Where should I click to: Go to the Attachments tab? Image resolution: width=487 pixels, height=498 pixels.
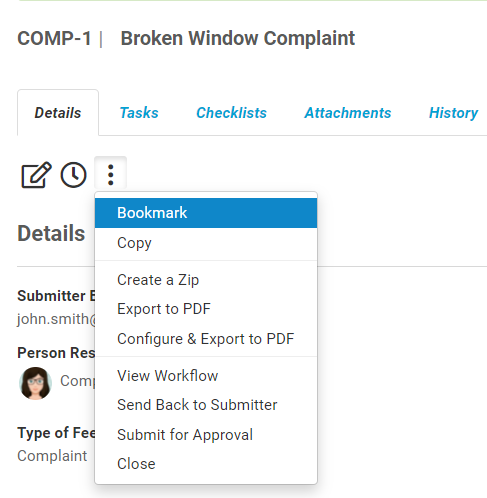coord(348,113)
